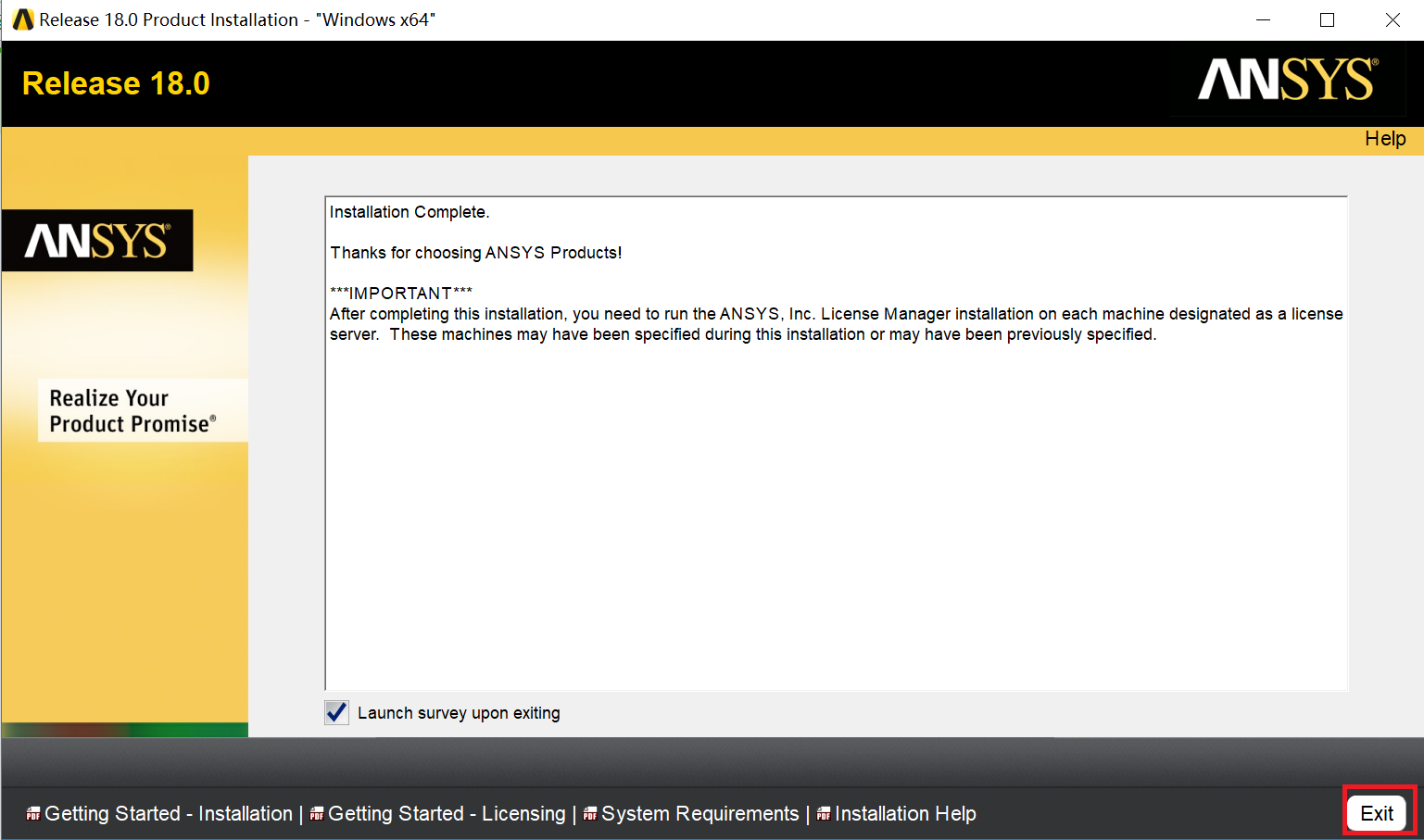Click the Exit button
This screenshot has height=840, width=1424.
point(1377,813)
